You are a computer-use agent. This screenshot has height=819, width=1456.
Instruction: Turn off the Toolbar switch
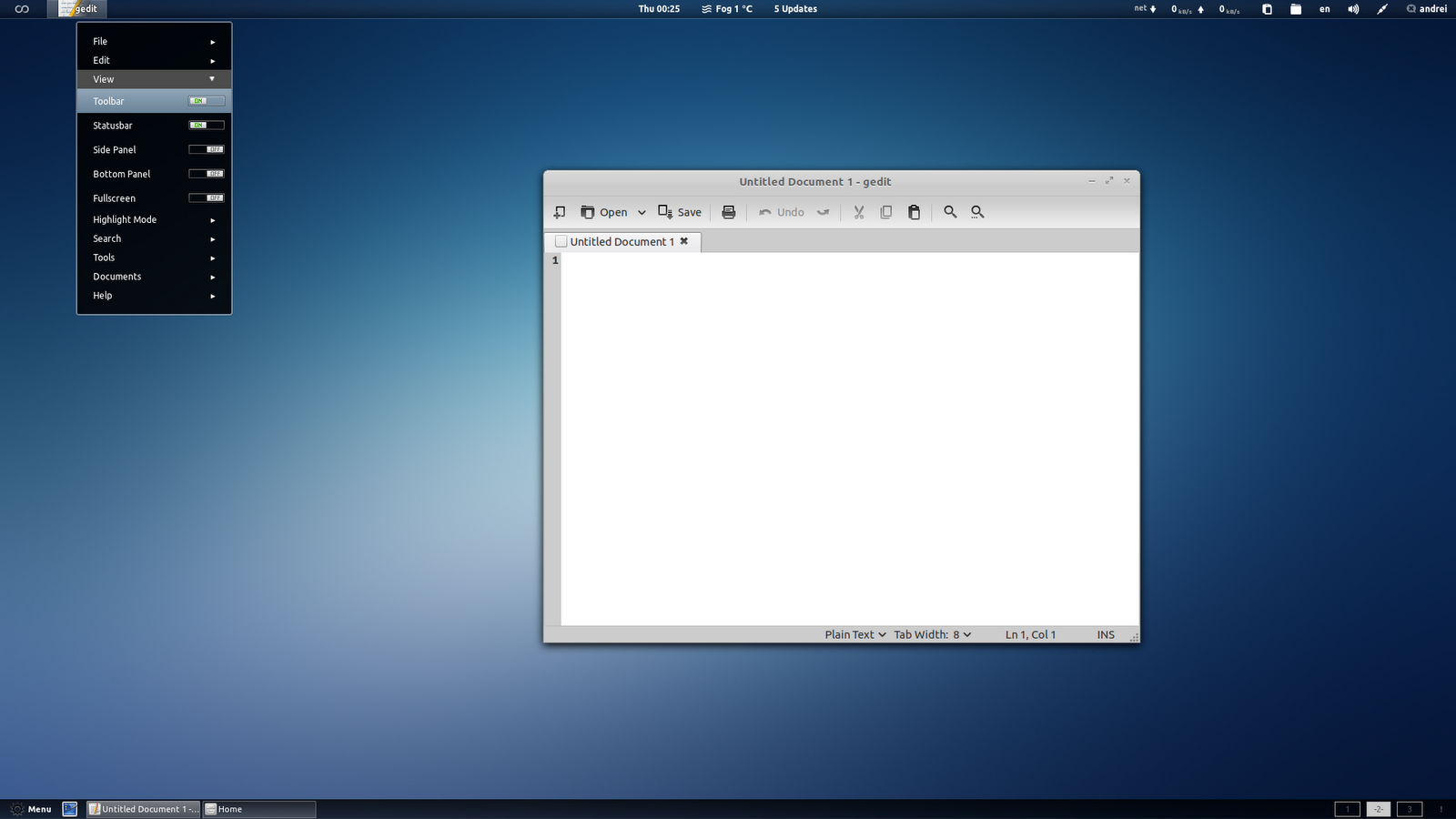point(206,100)
